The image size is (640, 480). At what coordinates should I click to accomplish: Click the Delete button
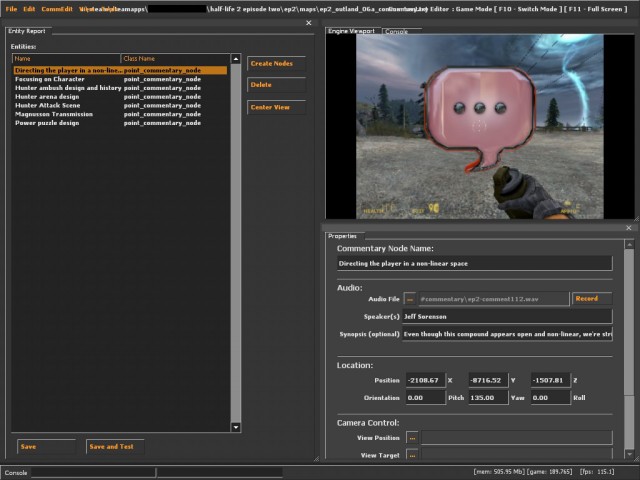tap(276, 85)
